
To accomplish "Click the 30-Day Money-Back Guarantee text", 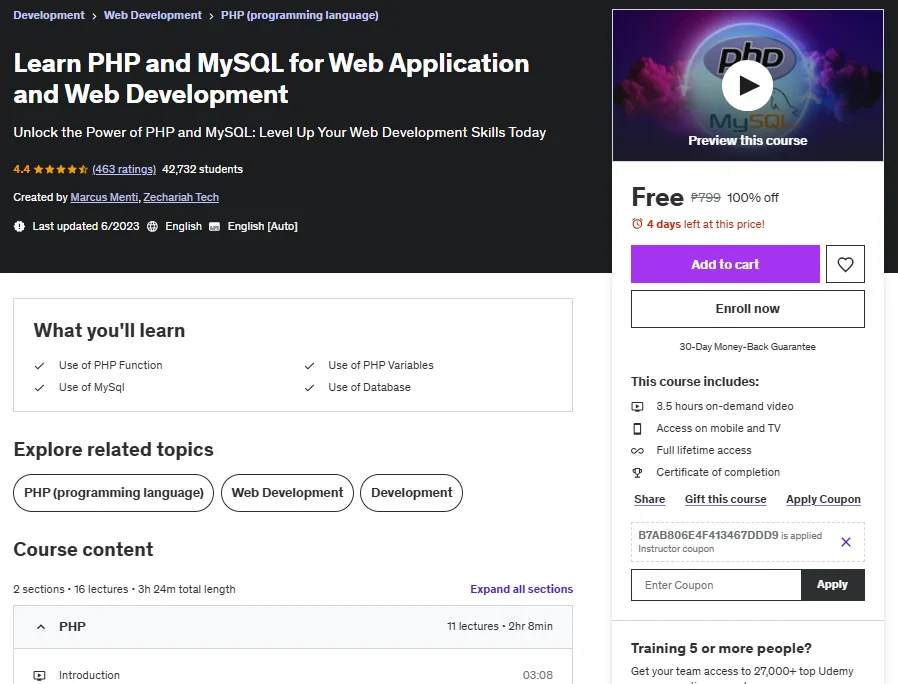I will (747, 347).
